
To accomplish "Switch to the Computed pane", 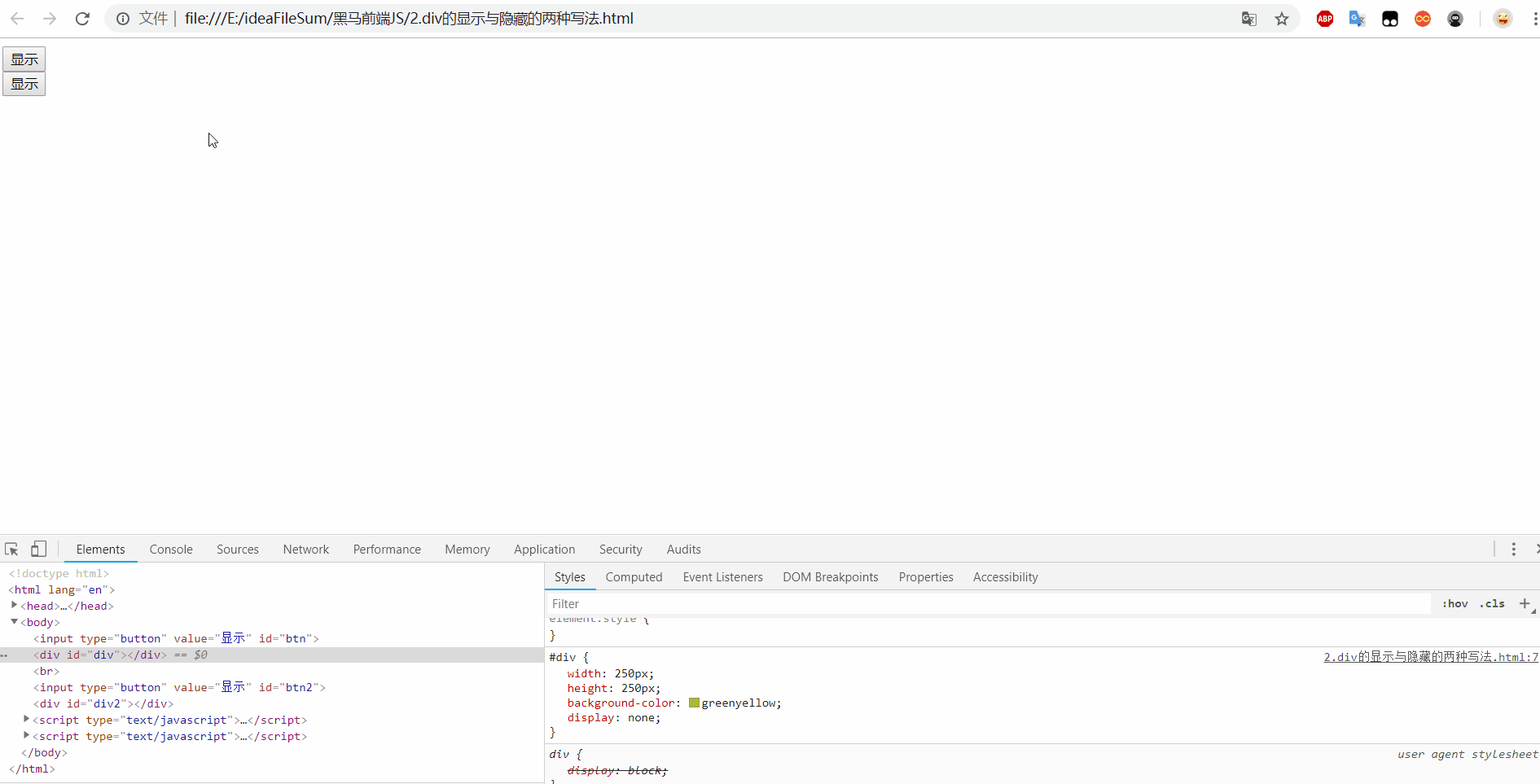I will [x=634, y=577].
